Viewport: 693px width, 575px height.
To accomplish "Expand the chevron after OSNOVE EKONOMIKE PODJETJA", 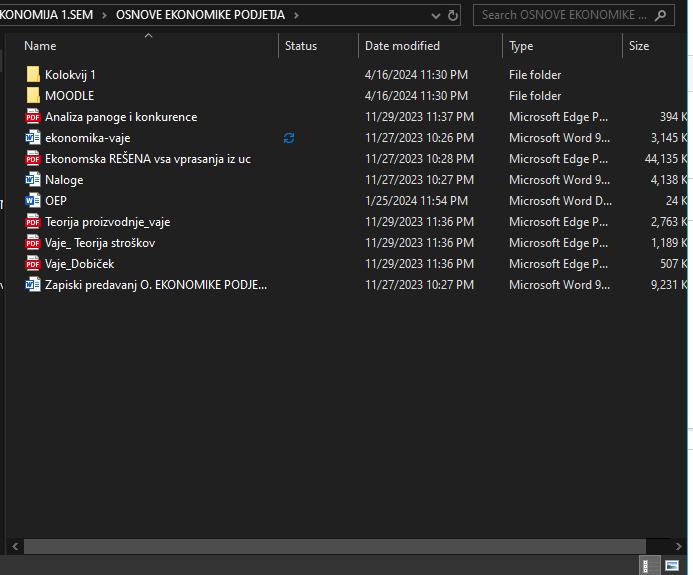I will tap(297, 16).
